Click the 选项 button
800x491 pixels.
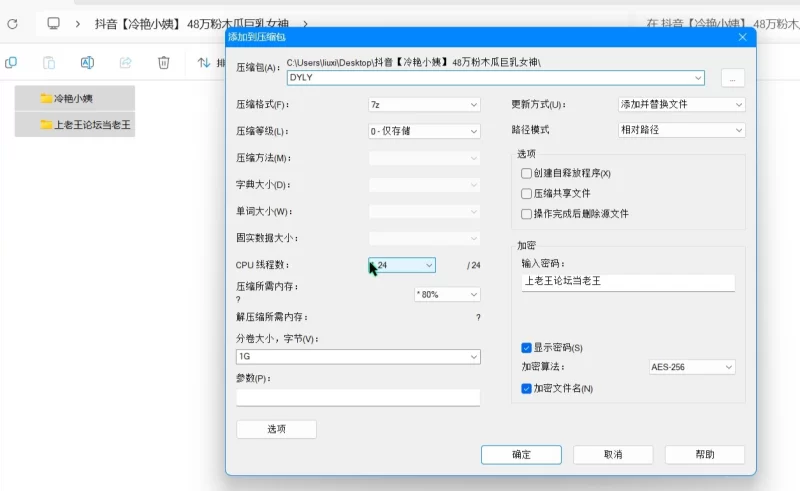coord(277,429)
